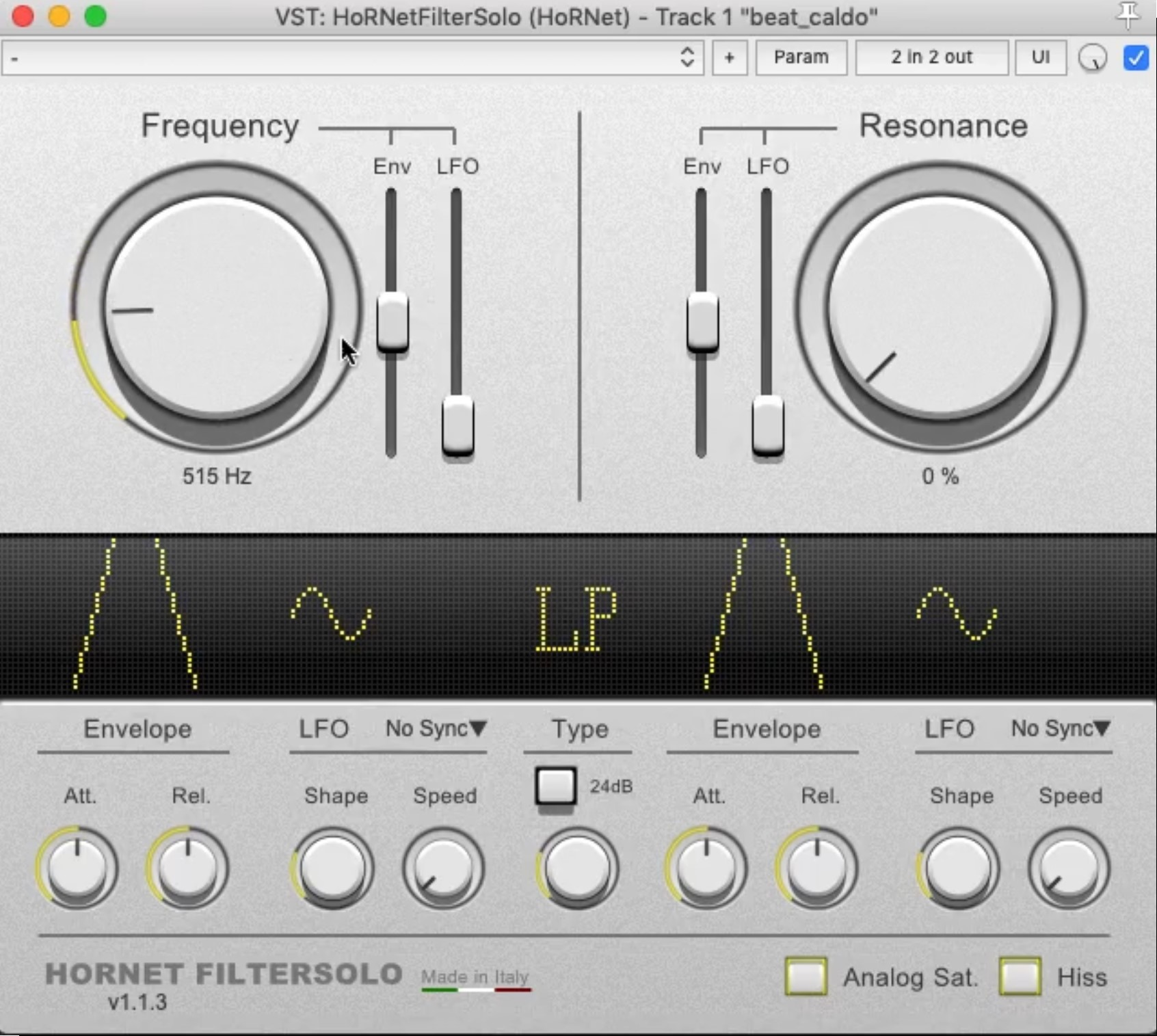Screen dimensions: 1157x1036
Task: Click the Resonance LFO Shape knob
Action: point(959,868)
